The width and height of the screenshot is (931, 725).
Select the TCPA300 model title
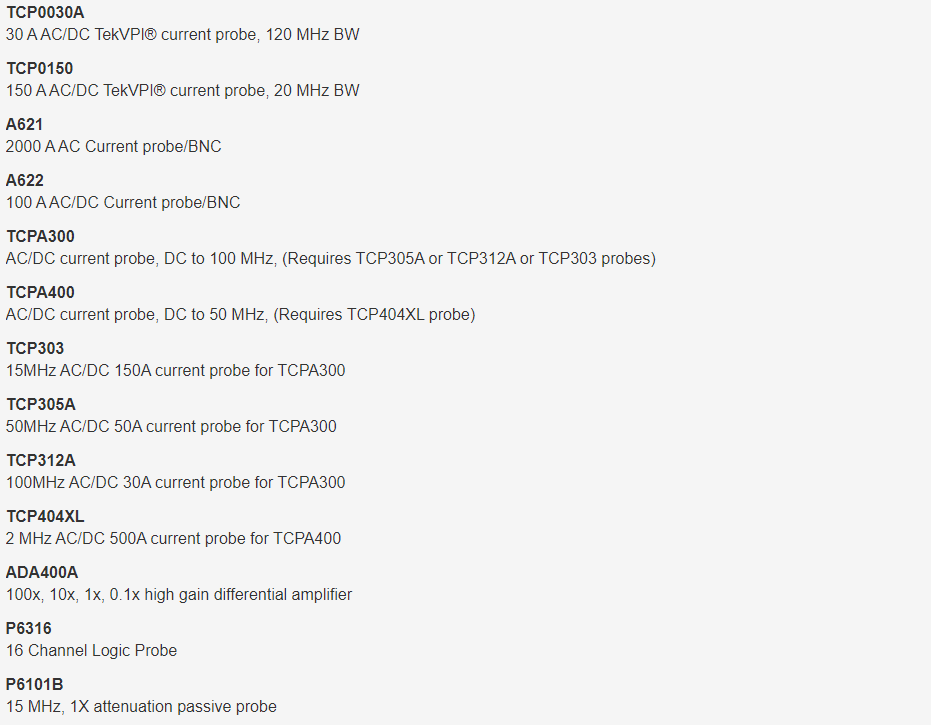(40, 236)
